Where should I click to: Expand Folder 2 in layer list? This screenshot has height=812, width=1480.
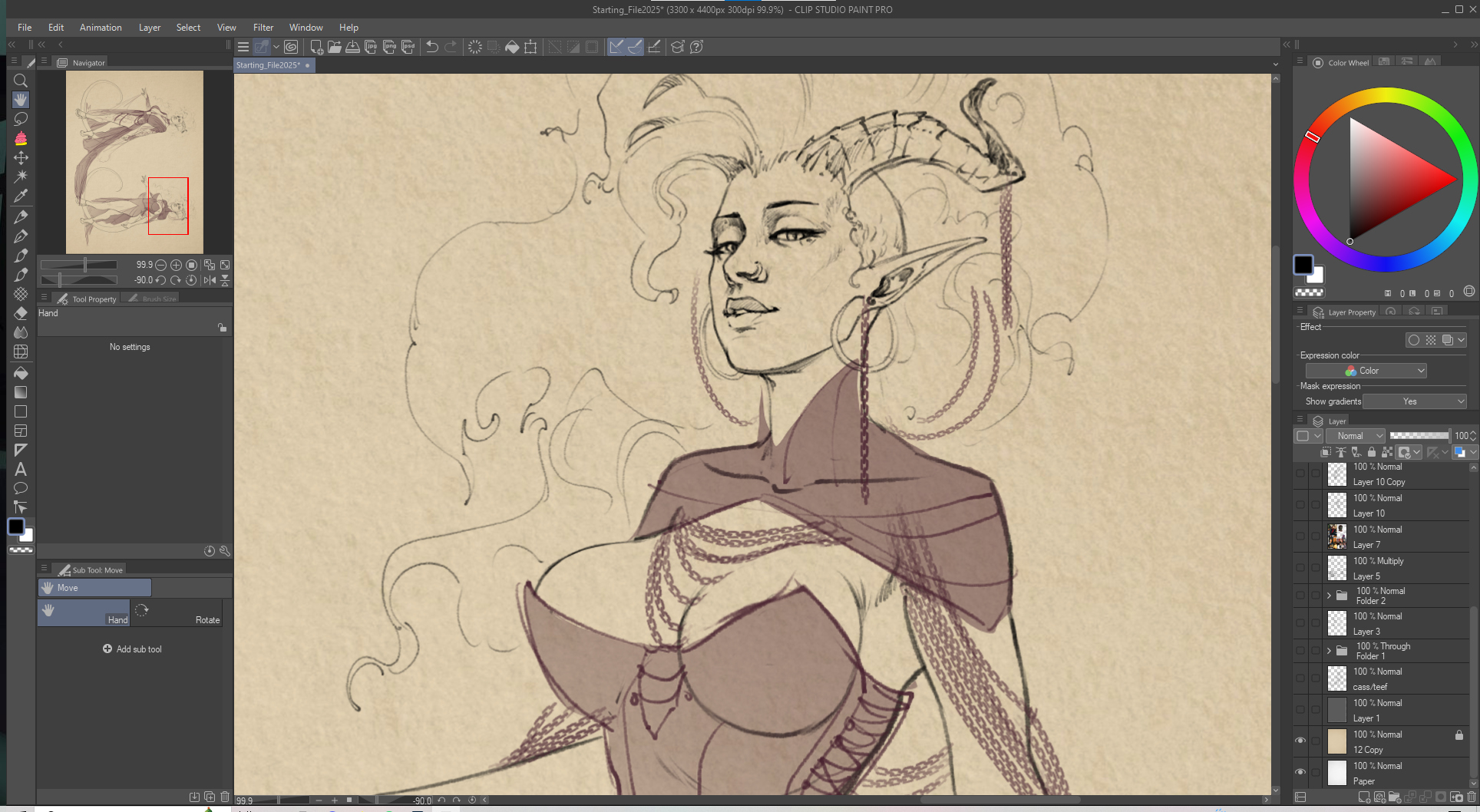(x=1330, y=596)
